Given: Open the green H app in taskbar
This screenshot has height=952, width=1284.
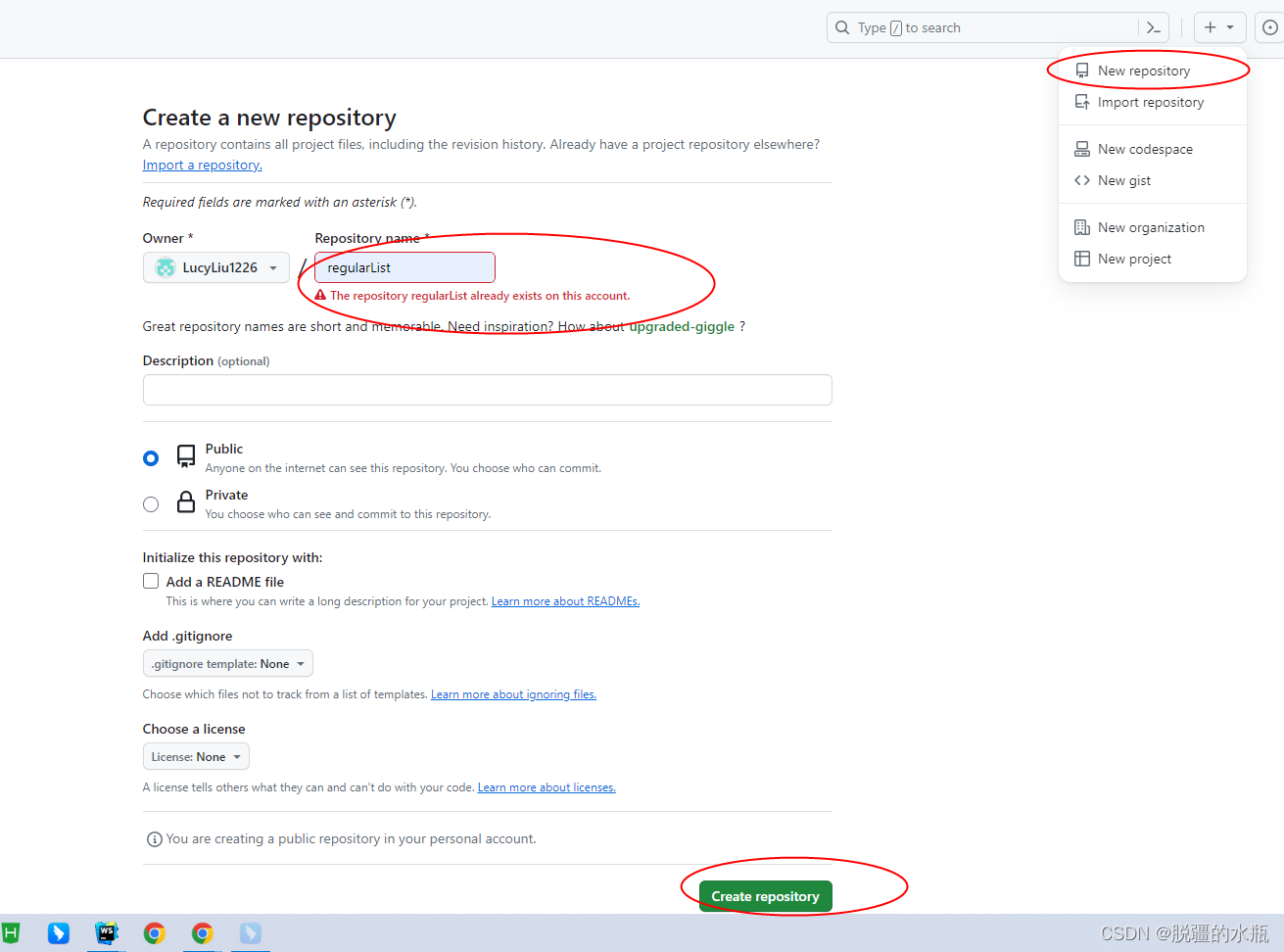Looking at the screenshot, I should (x=11, y=932).
